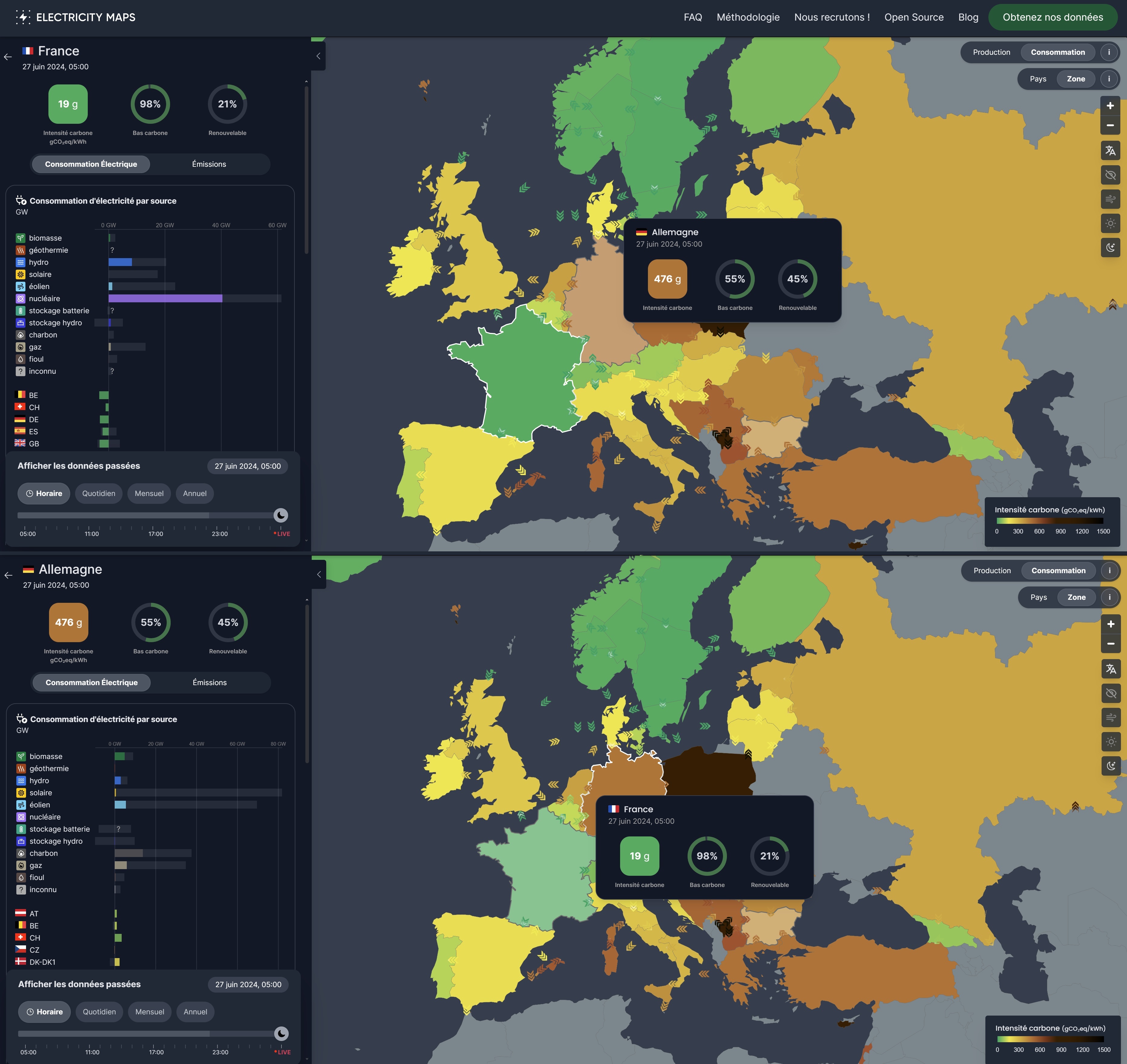The height and width of the screenshot is (1064, 1127).
Task: Zoom out on the Allemagne view map
Action: pos(1111,644)
